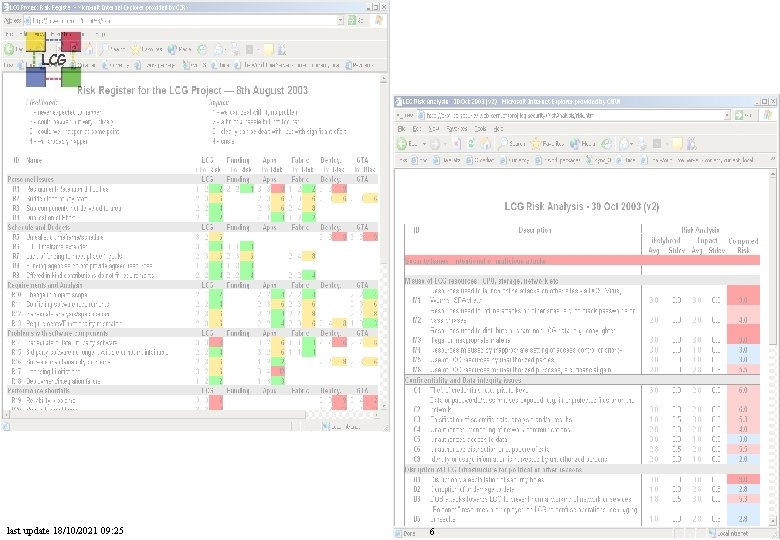Screen dimensions: 780x540
Task: Click horizontal scrollbar of Risk Register window
Action: [189, 414]
